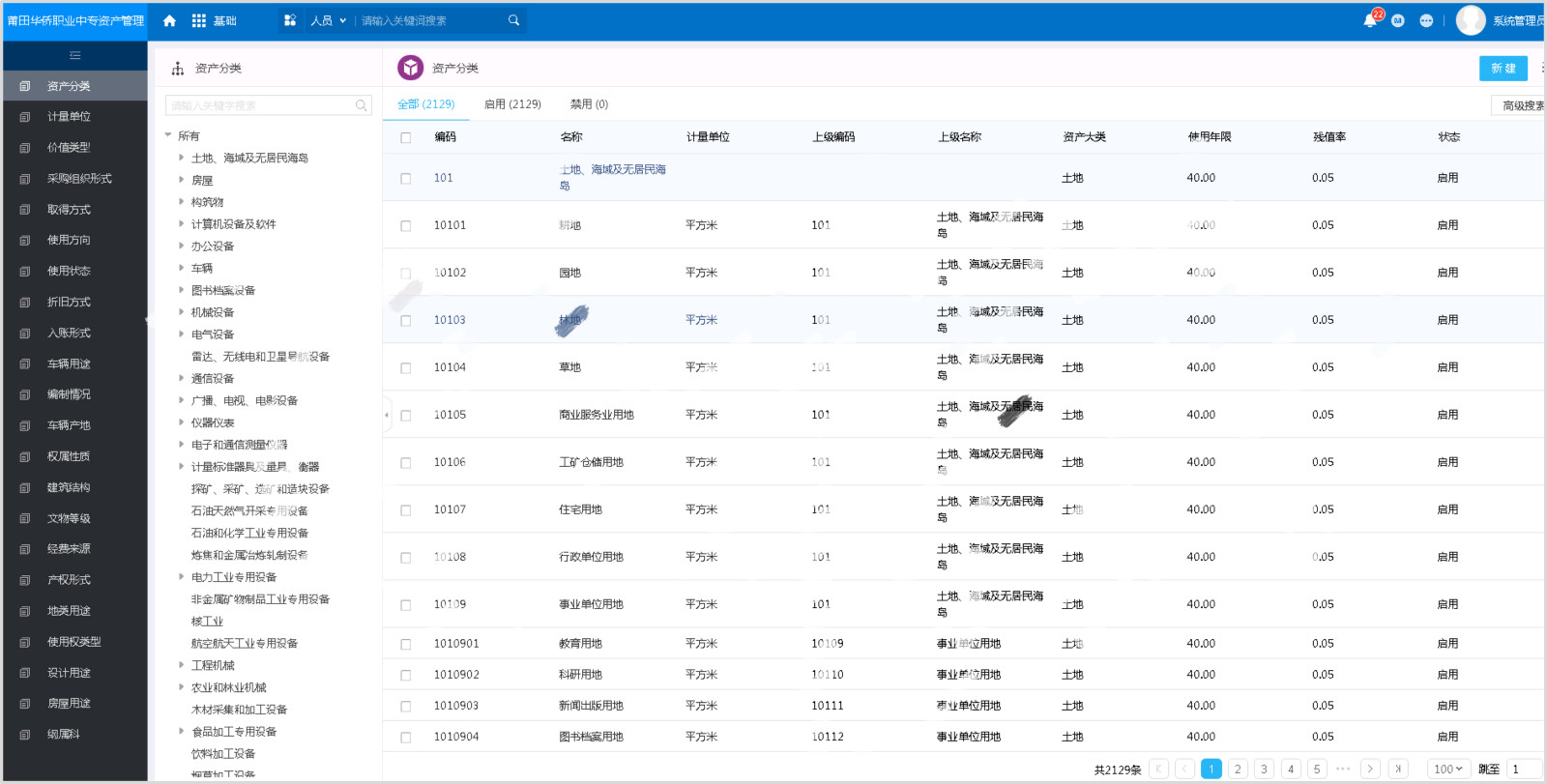The width and height of the screenshot is (1547, 784).
Task: Click the switch module icon beside 人员
Action: pos(289,20)
